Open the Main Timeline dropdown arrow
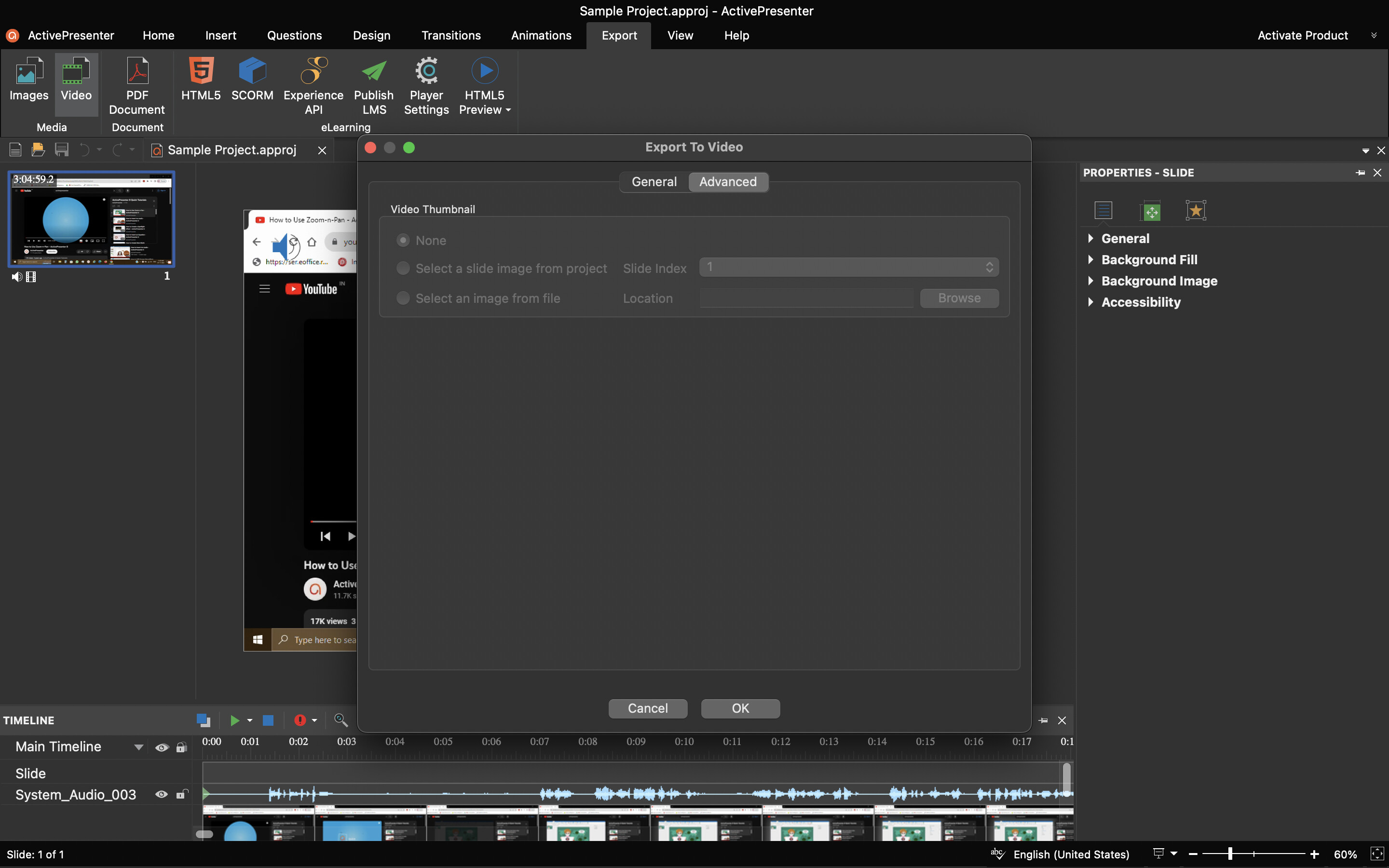The width and height of the screenshot is (1389, 868). [x=138, y=747]
